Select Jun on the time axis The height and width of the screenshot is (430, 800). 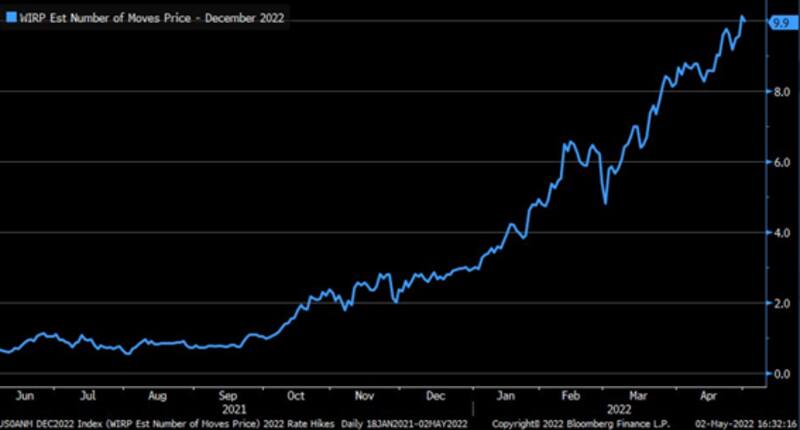point(30,395)
